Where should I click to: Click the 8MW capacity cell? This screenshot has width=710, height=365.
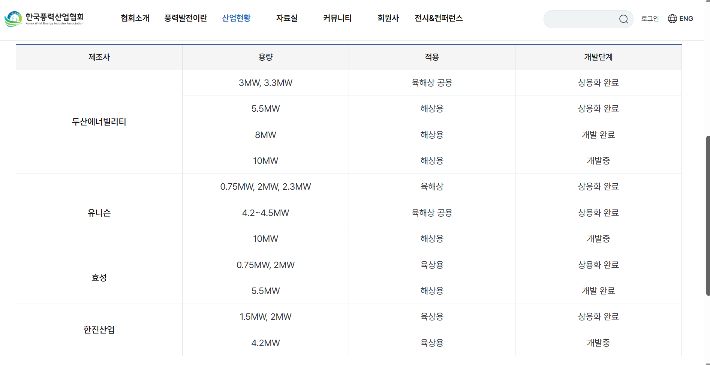pos(265,135)
